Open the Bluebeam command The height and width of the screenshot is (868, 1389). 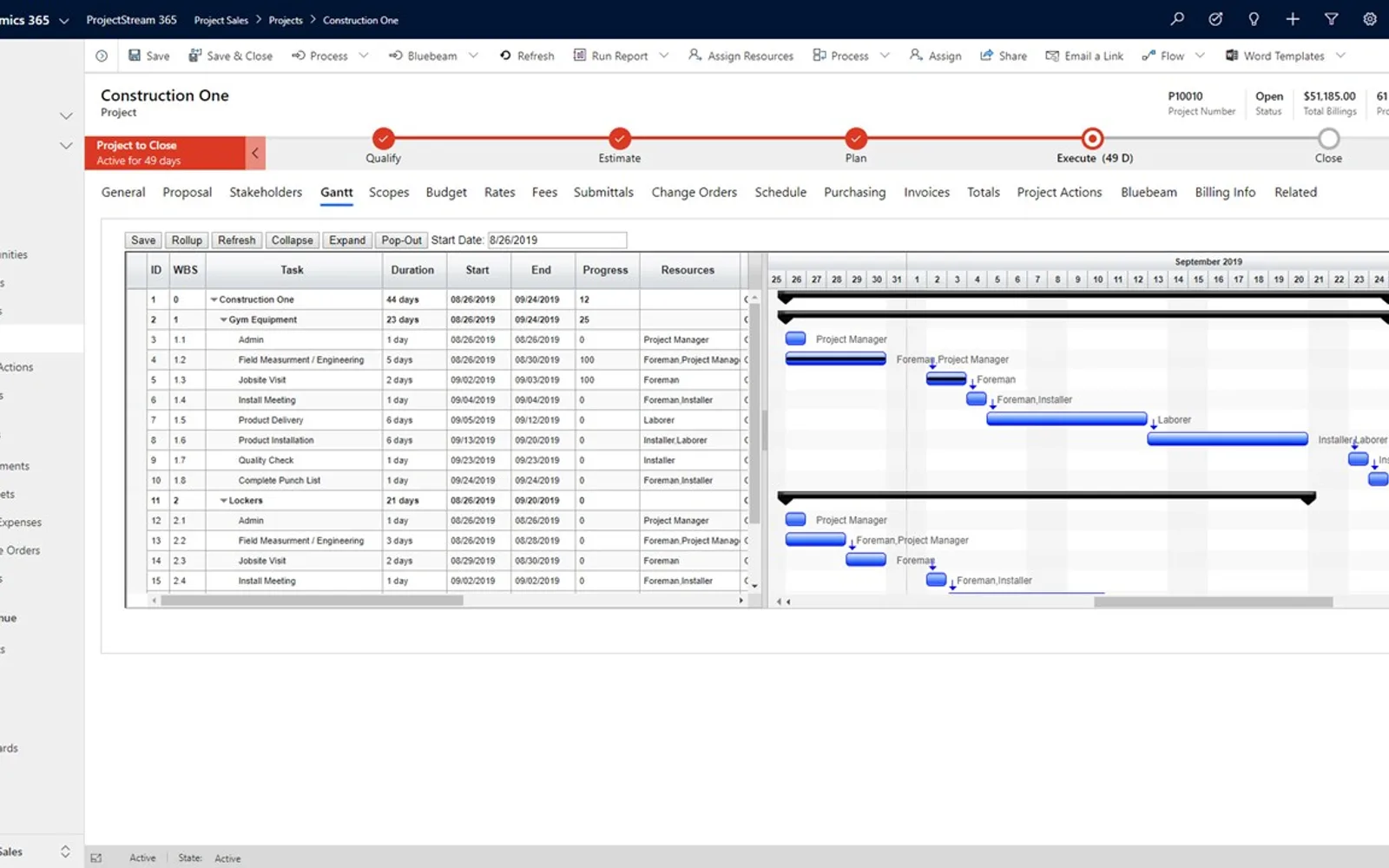point(423,56)
